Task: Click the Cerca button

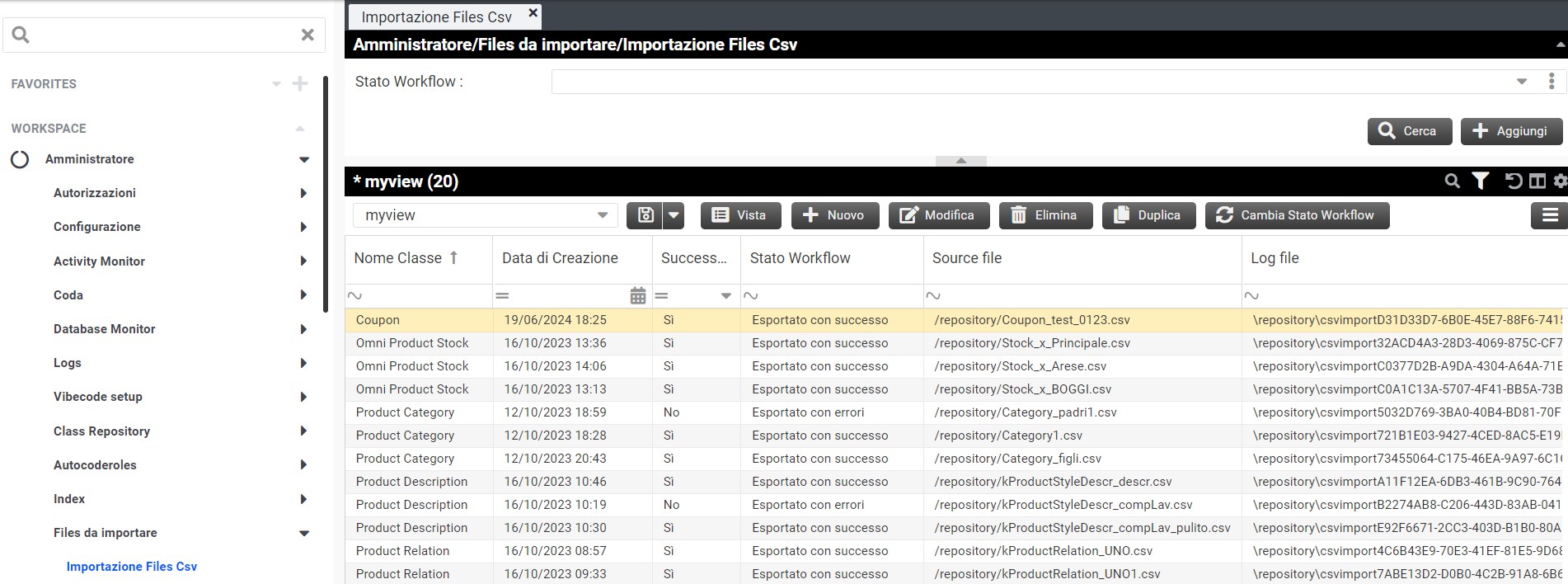Action: pyautogui.click(x=1409, y=131)
